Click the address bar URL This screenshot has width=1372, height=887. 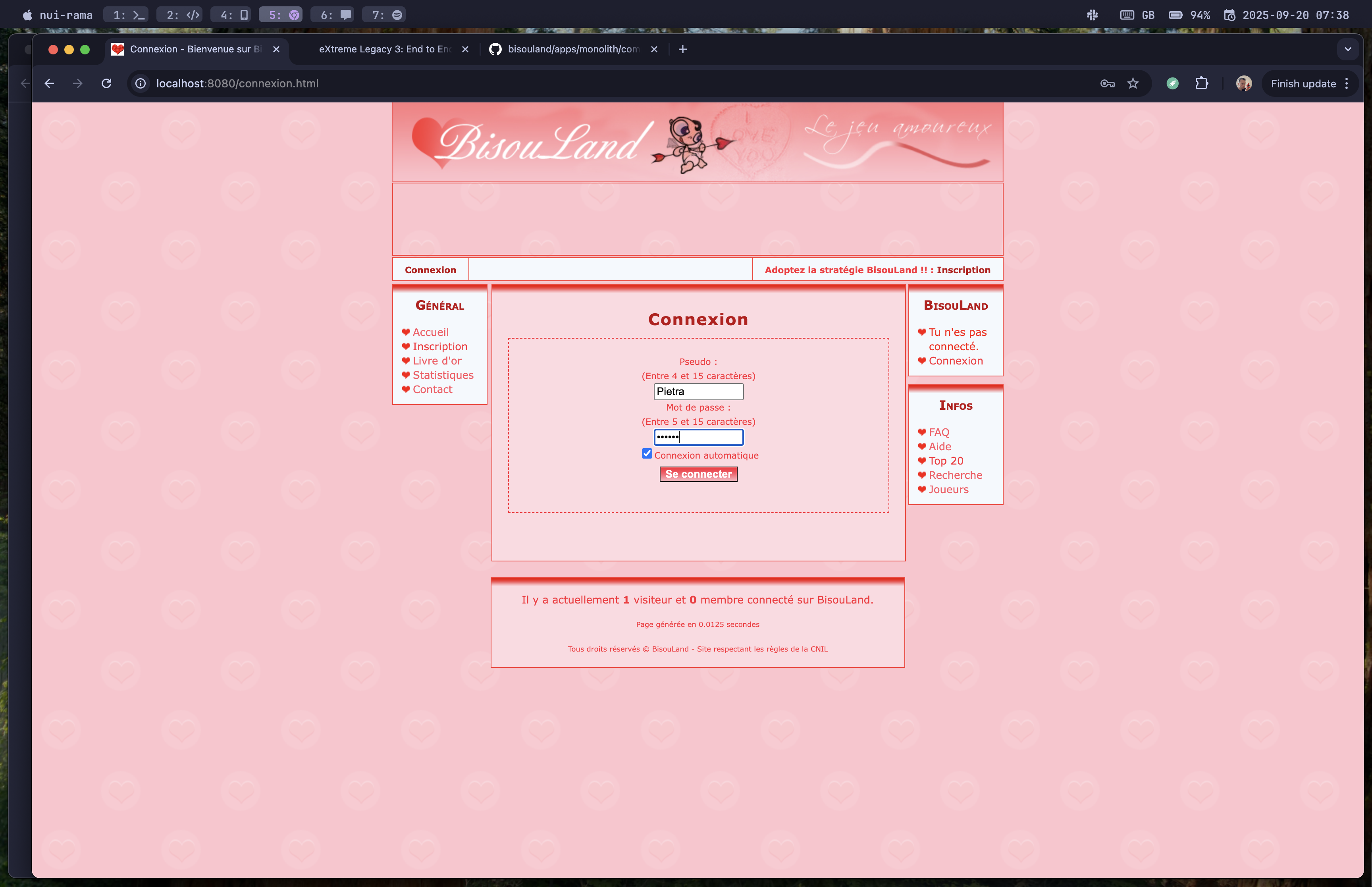pos(237,83)
